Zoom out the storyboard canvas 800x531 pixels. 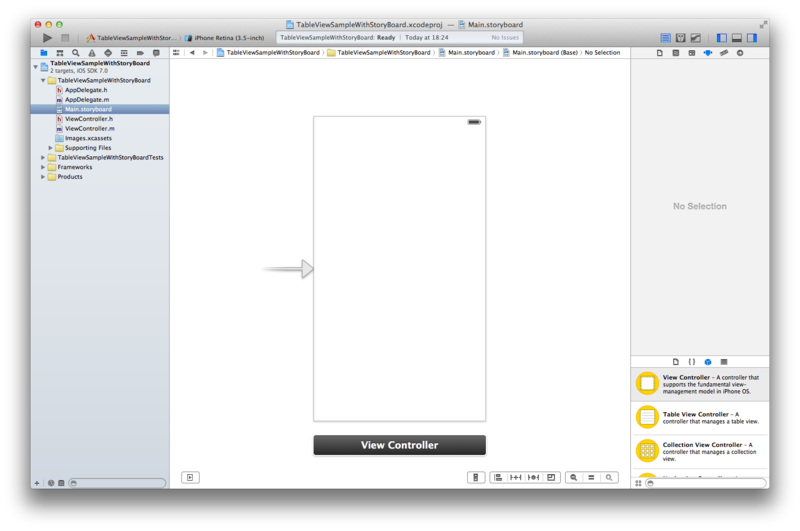point(573,477)
